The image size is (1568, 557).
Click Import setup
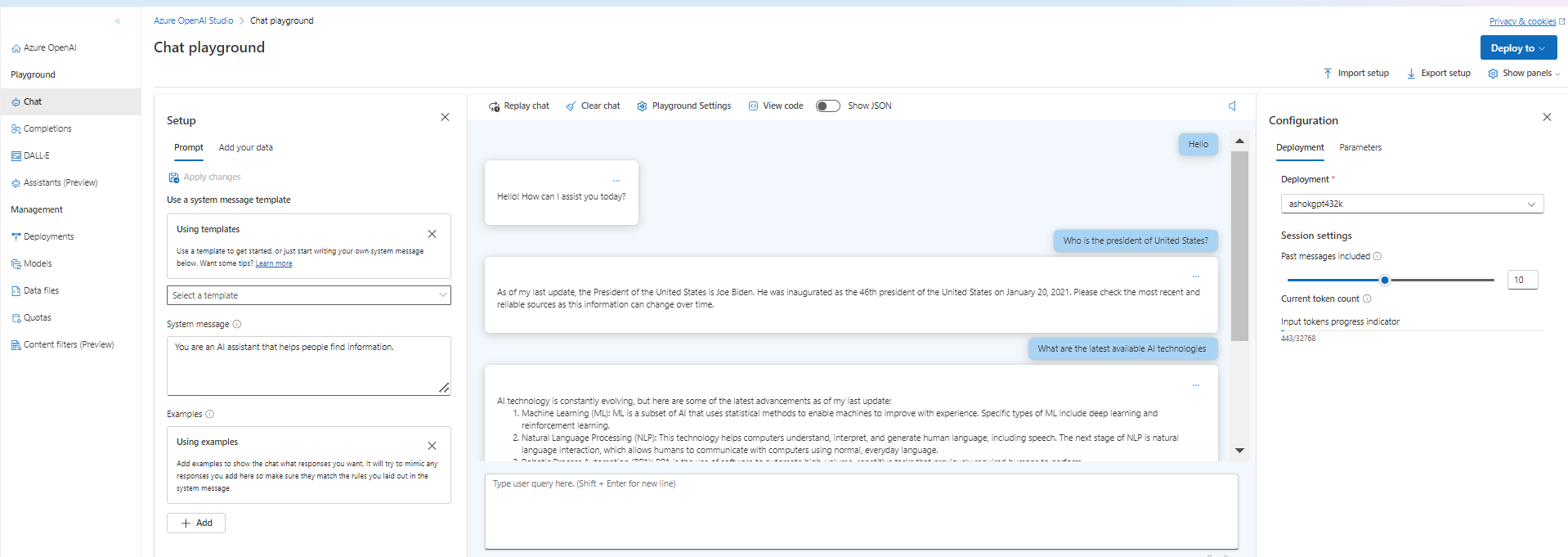pyautogui.click(x=1356, y=73)
